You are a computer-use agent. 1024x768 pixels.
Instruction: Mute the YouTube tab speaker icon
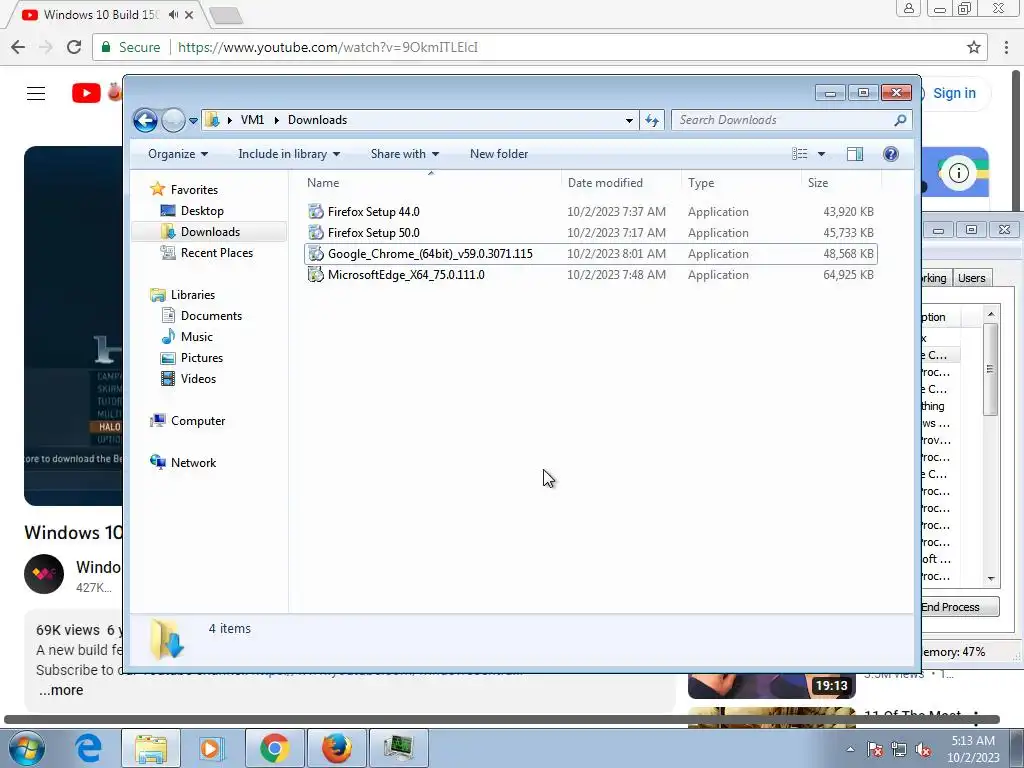tap(173, 14)
